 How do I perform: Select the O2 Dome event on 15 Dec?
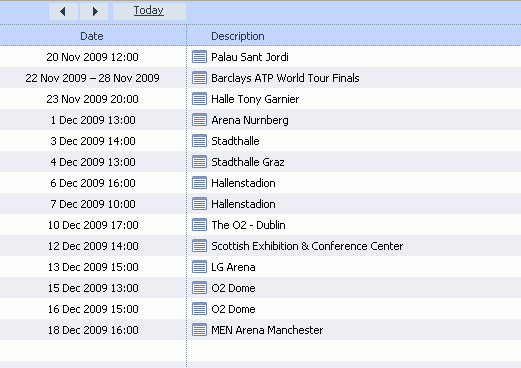(x=233, y=288)
